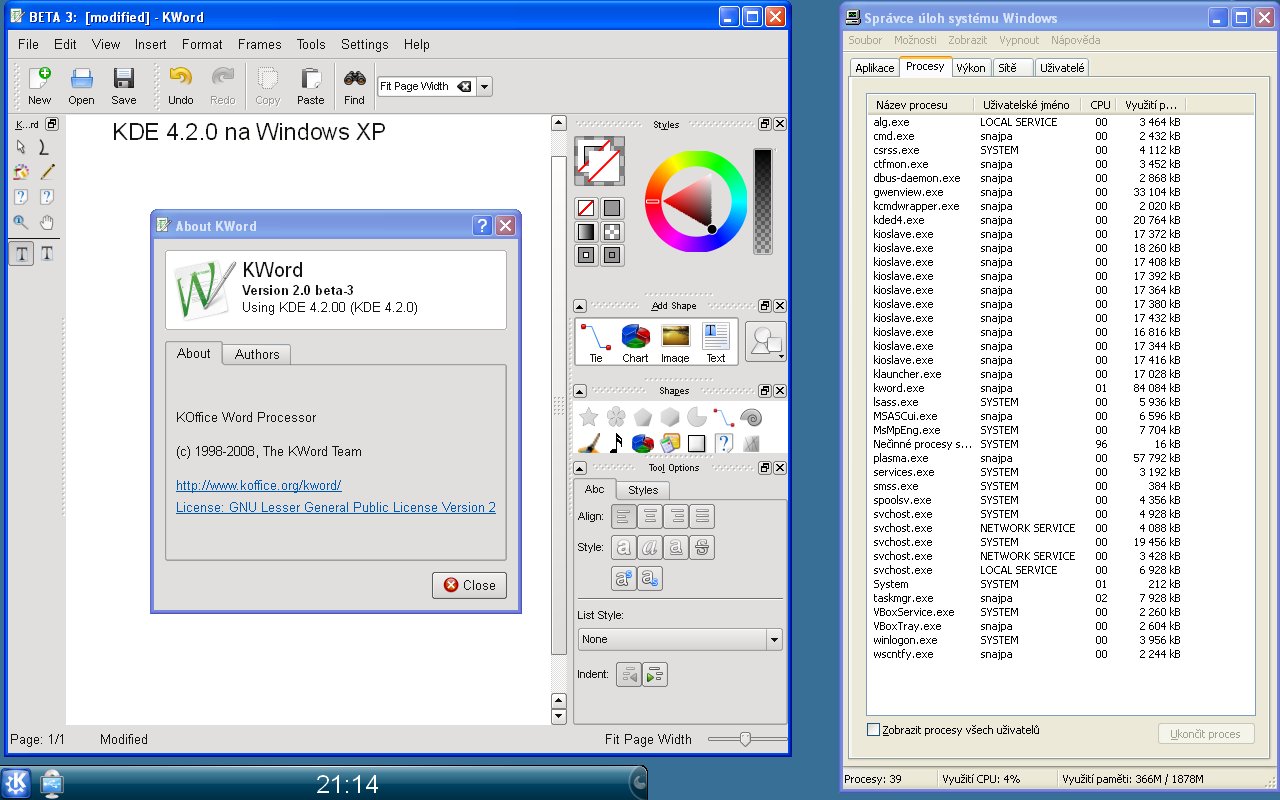Close the About KWord dialog
Screen dimensions: 1280x800
[470, 585]
